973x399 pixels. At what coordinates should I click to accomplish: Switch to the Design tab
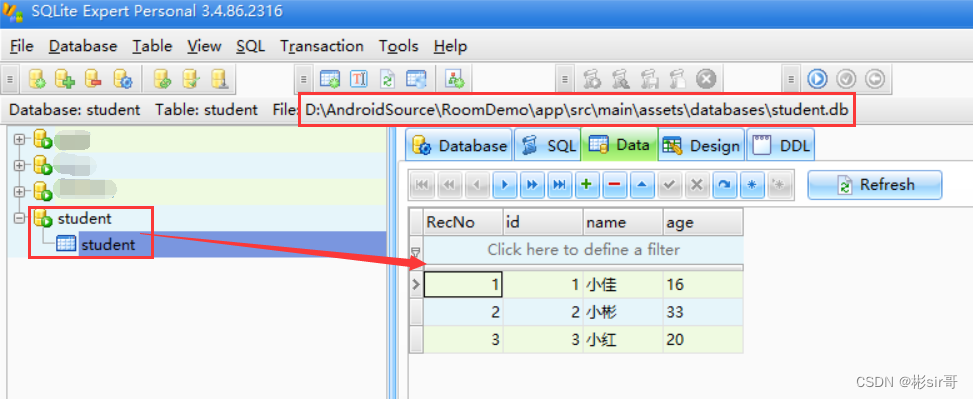tap(701, 145)
